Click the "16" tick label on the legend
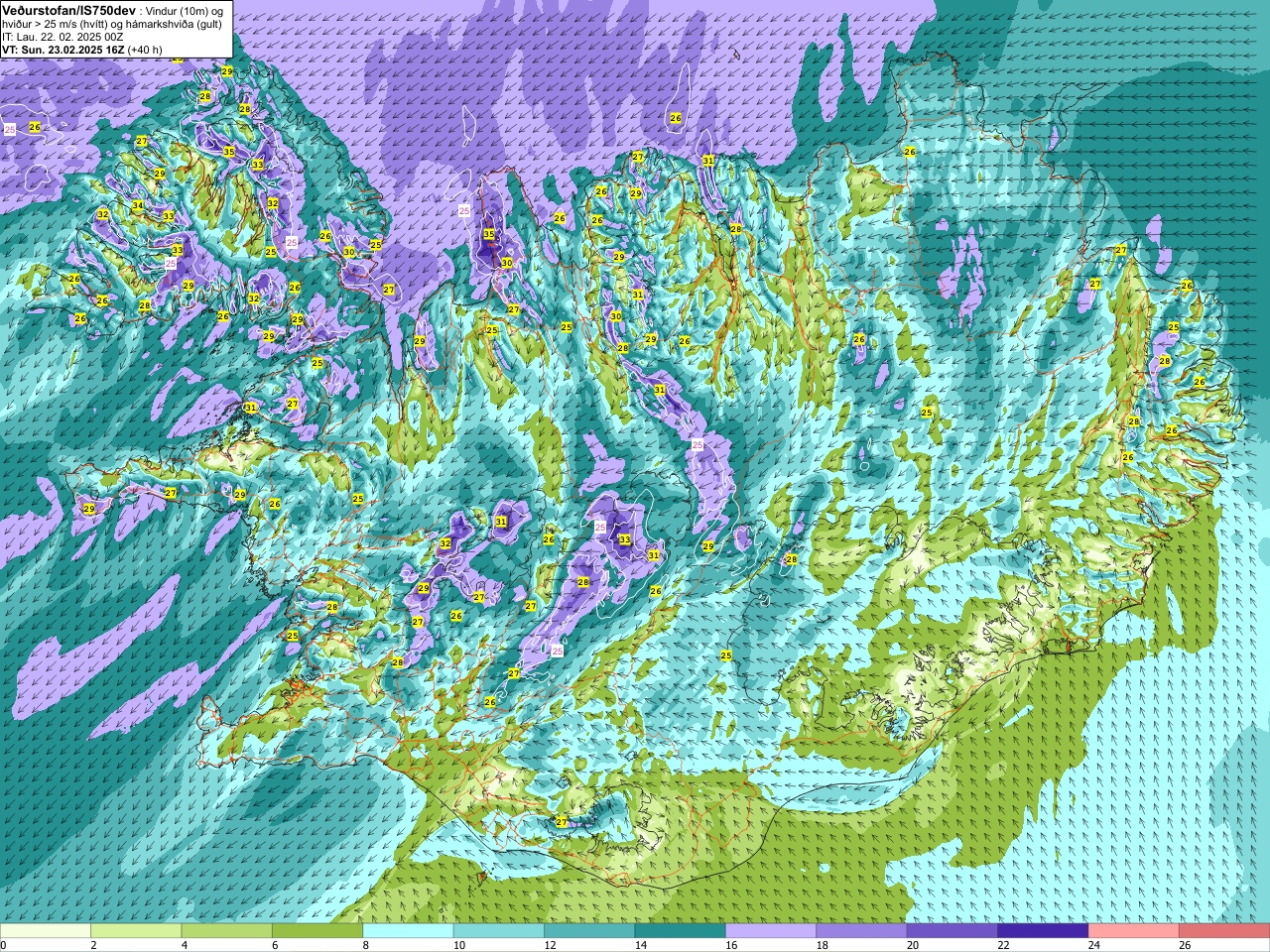Viewport: 1270px width, 952px height. coord(731,945)
